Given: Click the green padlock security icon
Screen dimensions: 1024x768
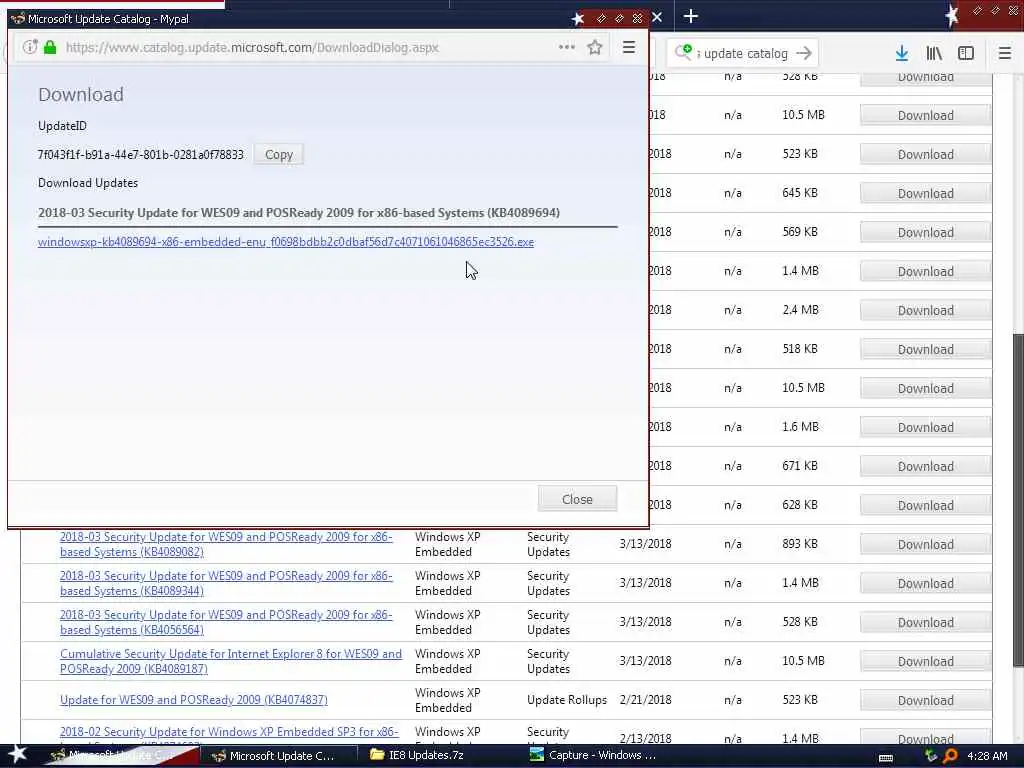Looking at the screenshot, I should (50, 47).
